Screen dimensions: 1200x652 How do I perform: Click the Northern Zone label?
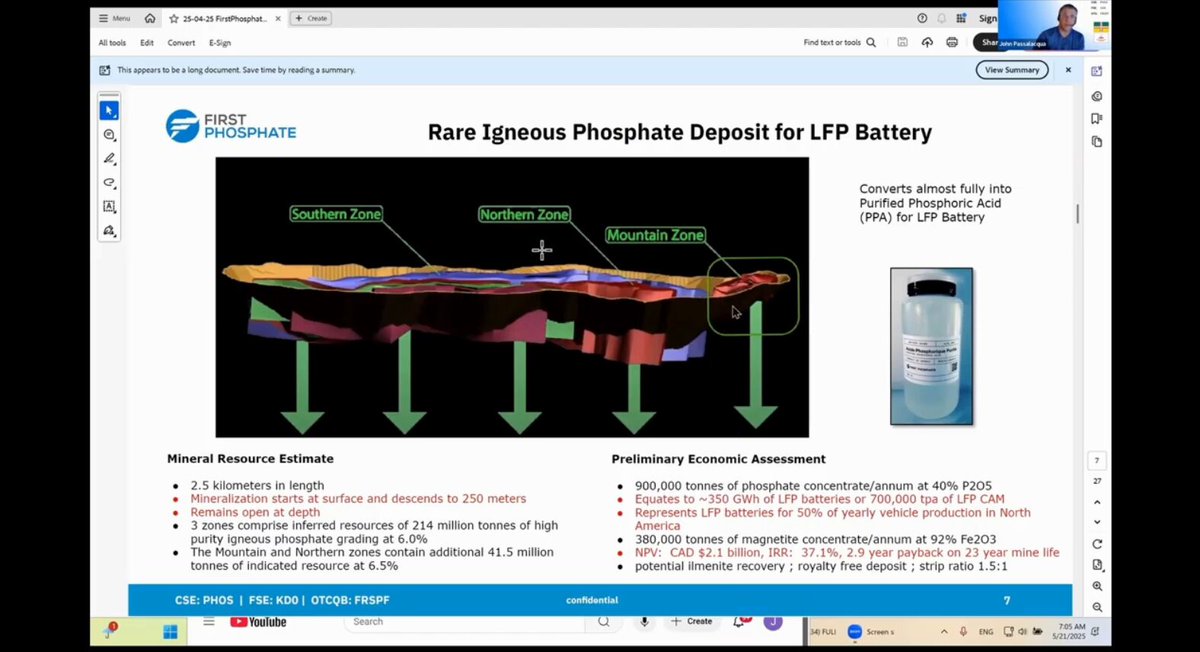[524, 214]
